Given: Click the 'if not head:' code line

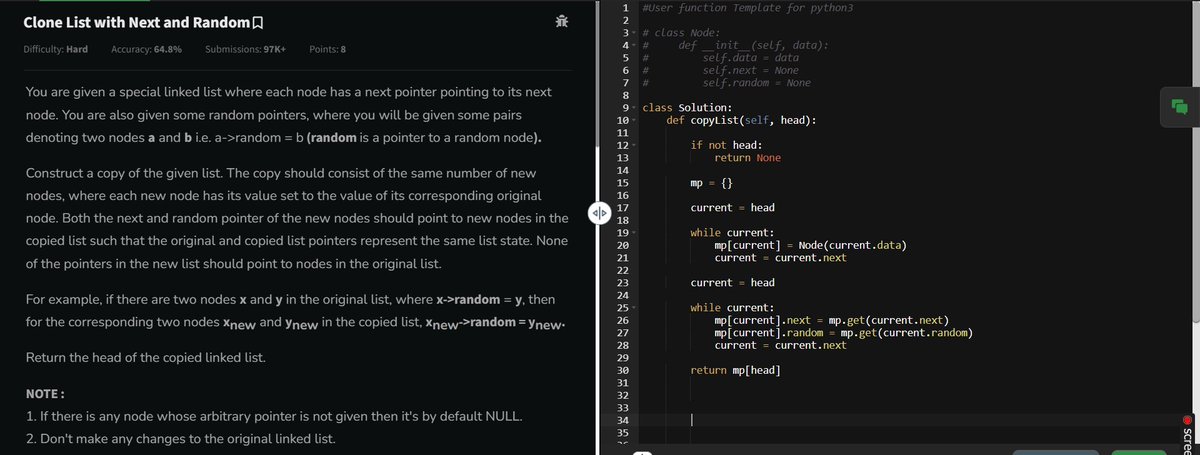Looking at the screenshot, I should 727,145.
